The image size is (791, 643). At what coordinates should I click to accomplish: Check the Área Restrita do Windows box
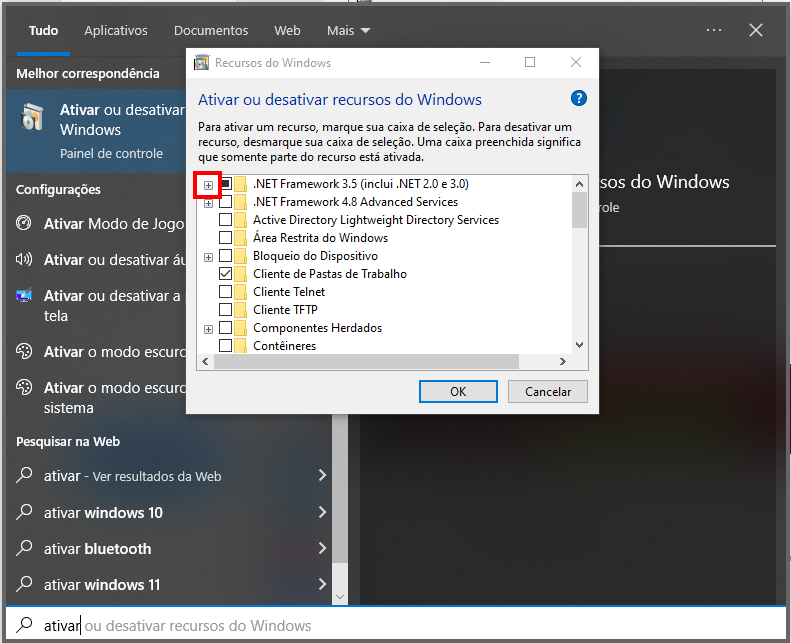[225, 238]
